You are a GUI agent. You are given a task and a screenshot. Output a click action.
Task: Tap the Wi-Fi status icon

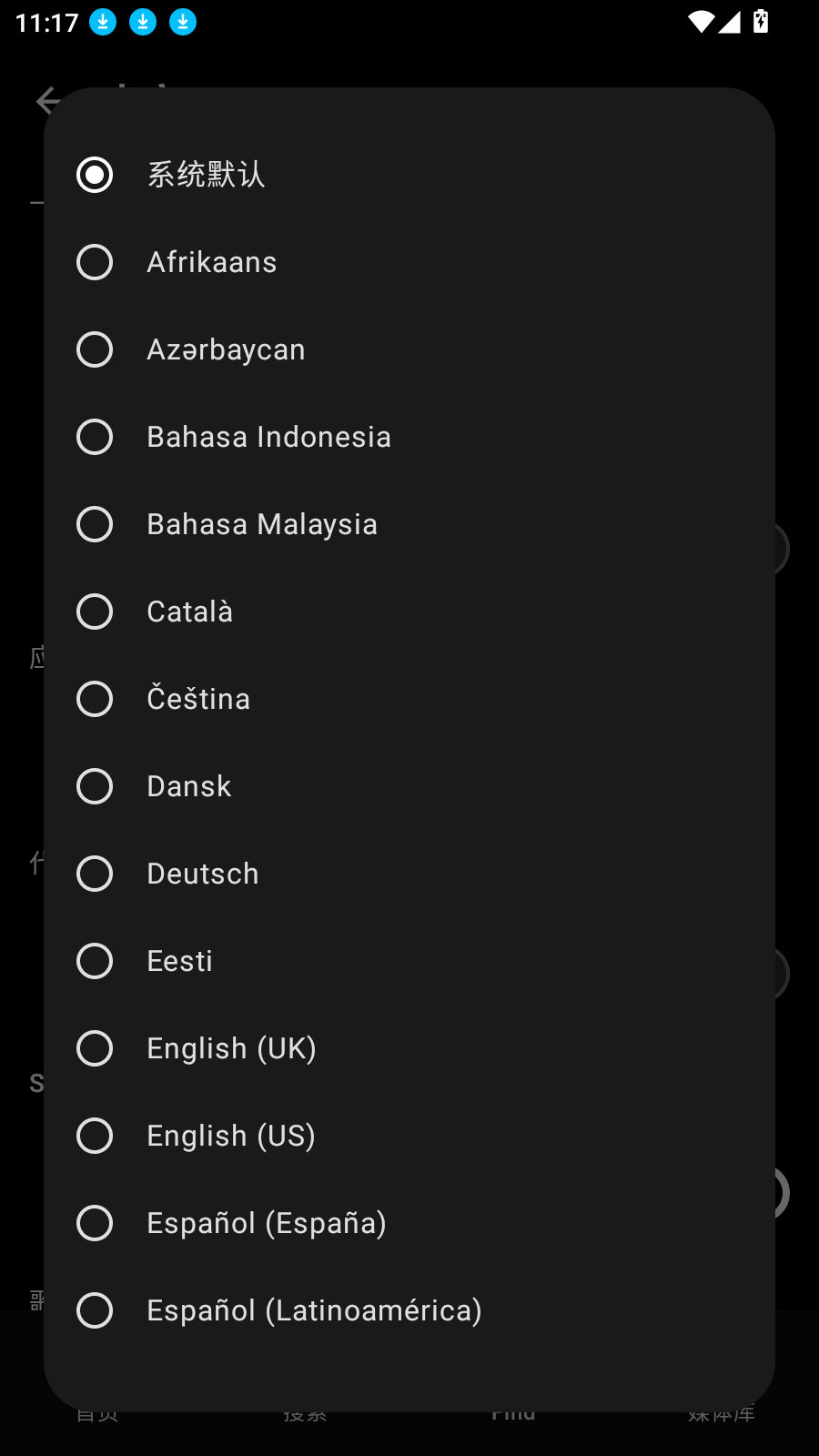click(701, 22)
